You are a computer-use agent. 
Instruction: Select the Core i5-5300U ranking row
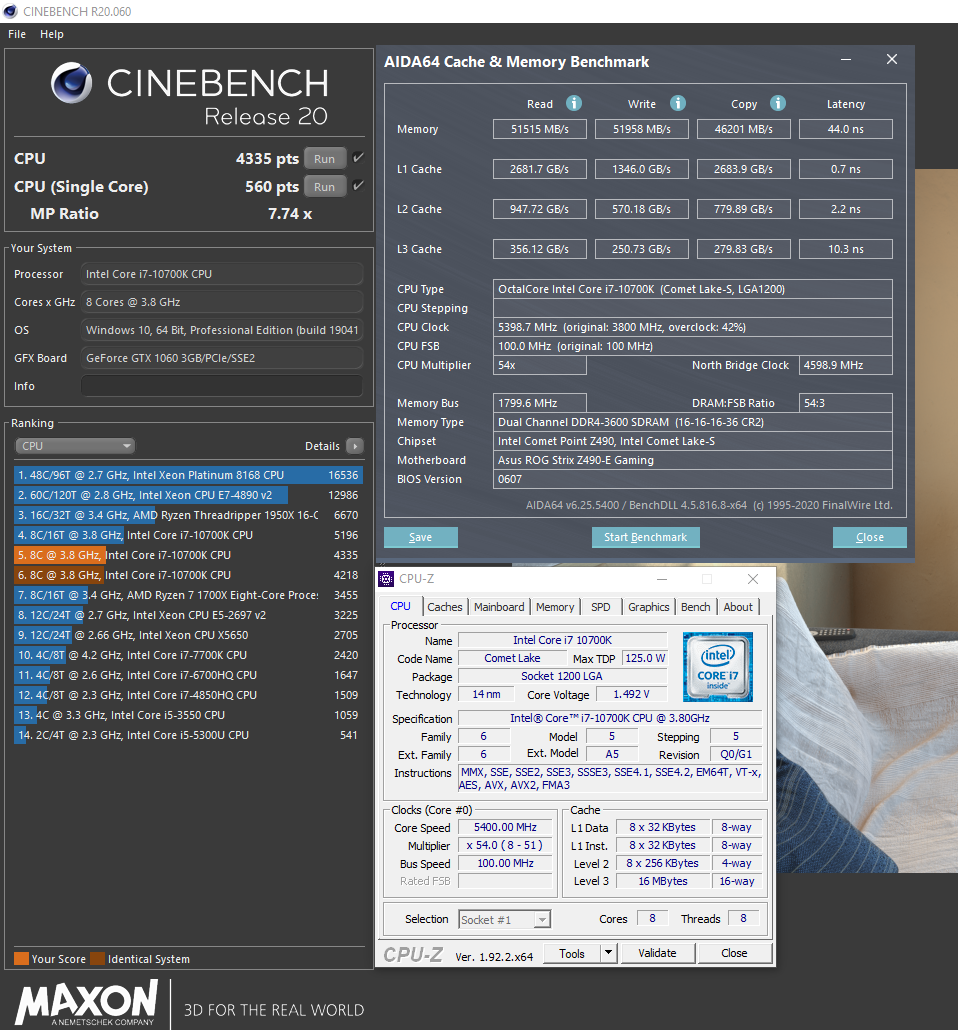(188, 735)
